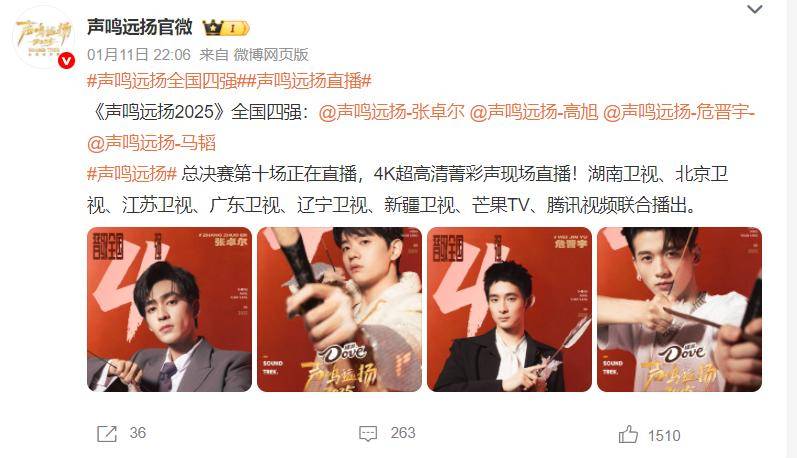Open mention @声鸣远扬-张卓尔
The width and height of the screenshot is (797, 458).
point(392,112)
